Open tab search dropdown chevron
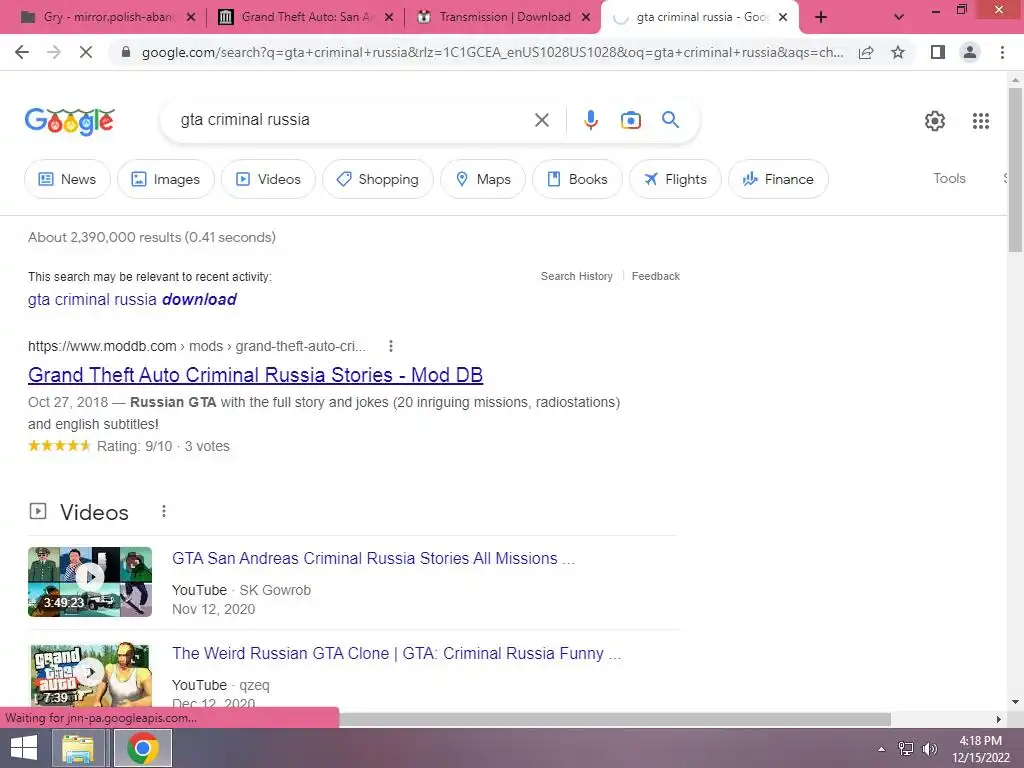This screenshot has height=768, width=1024. [x=899, y=18]
